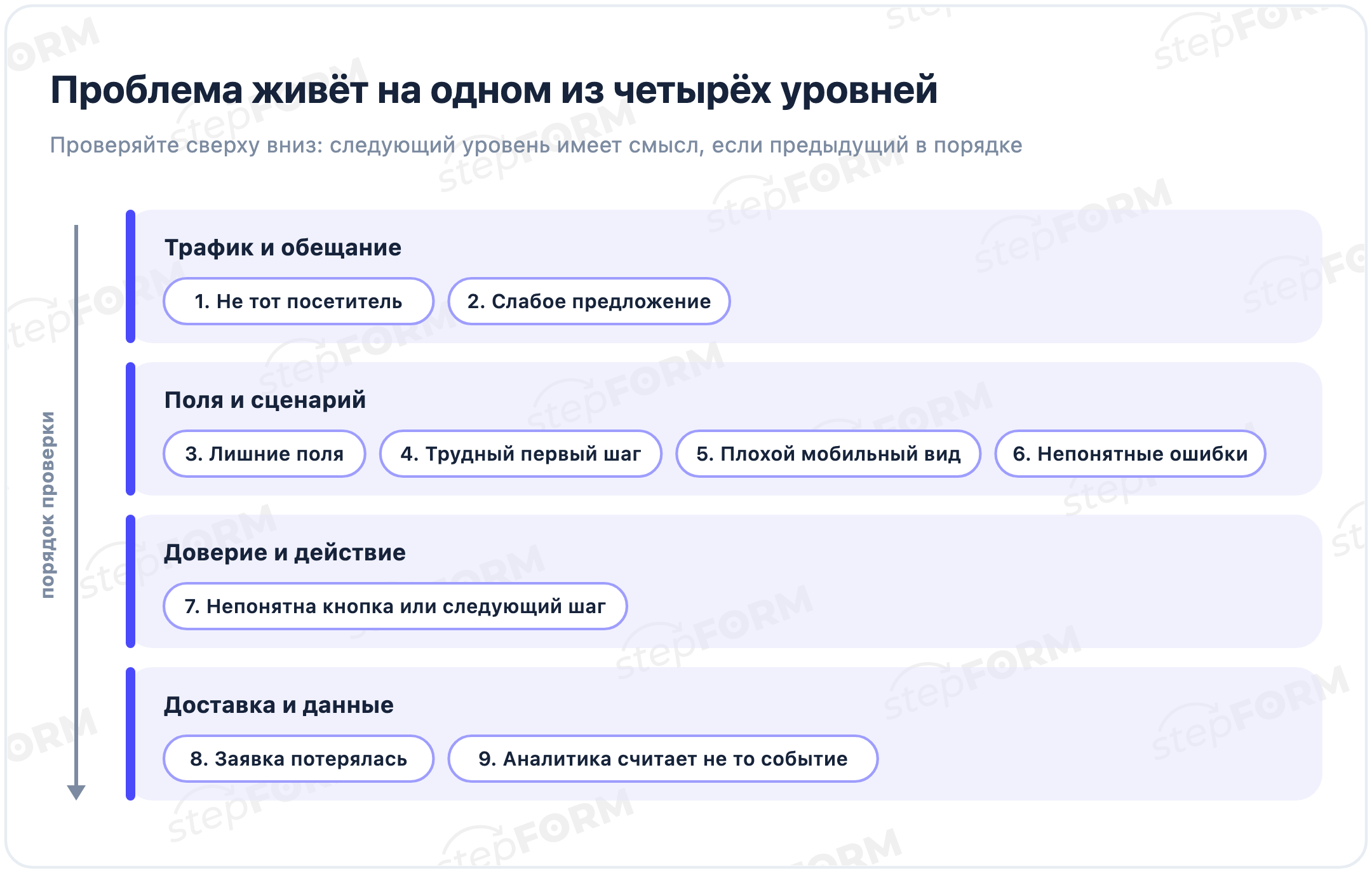Click the 'Доставка и данные' heading
This screenshot has height=873, width=1372.
click(279, 705)
